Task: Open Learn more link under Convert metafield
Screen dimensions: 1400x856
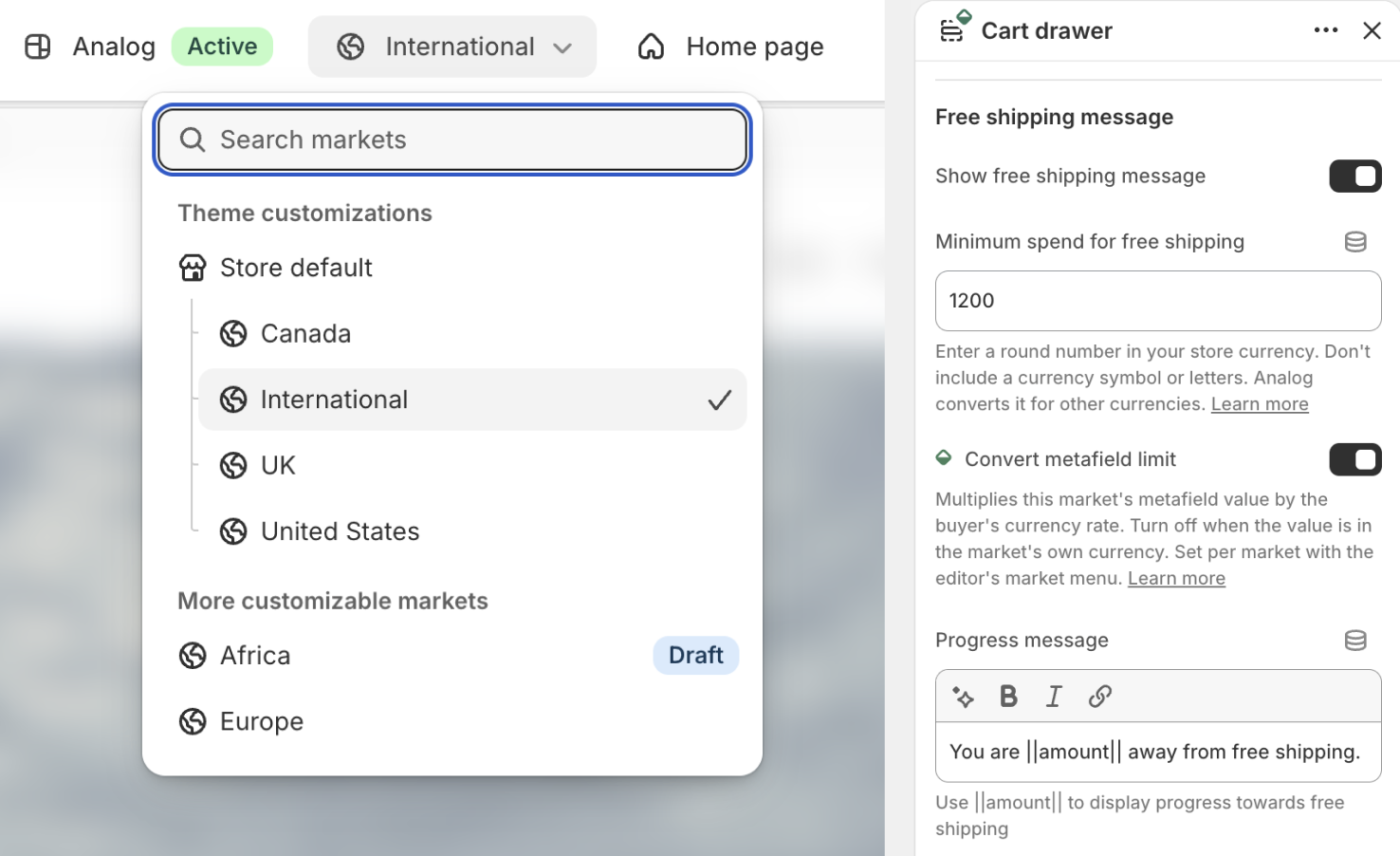Action: [x=1176, y=579]
